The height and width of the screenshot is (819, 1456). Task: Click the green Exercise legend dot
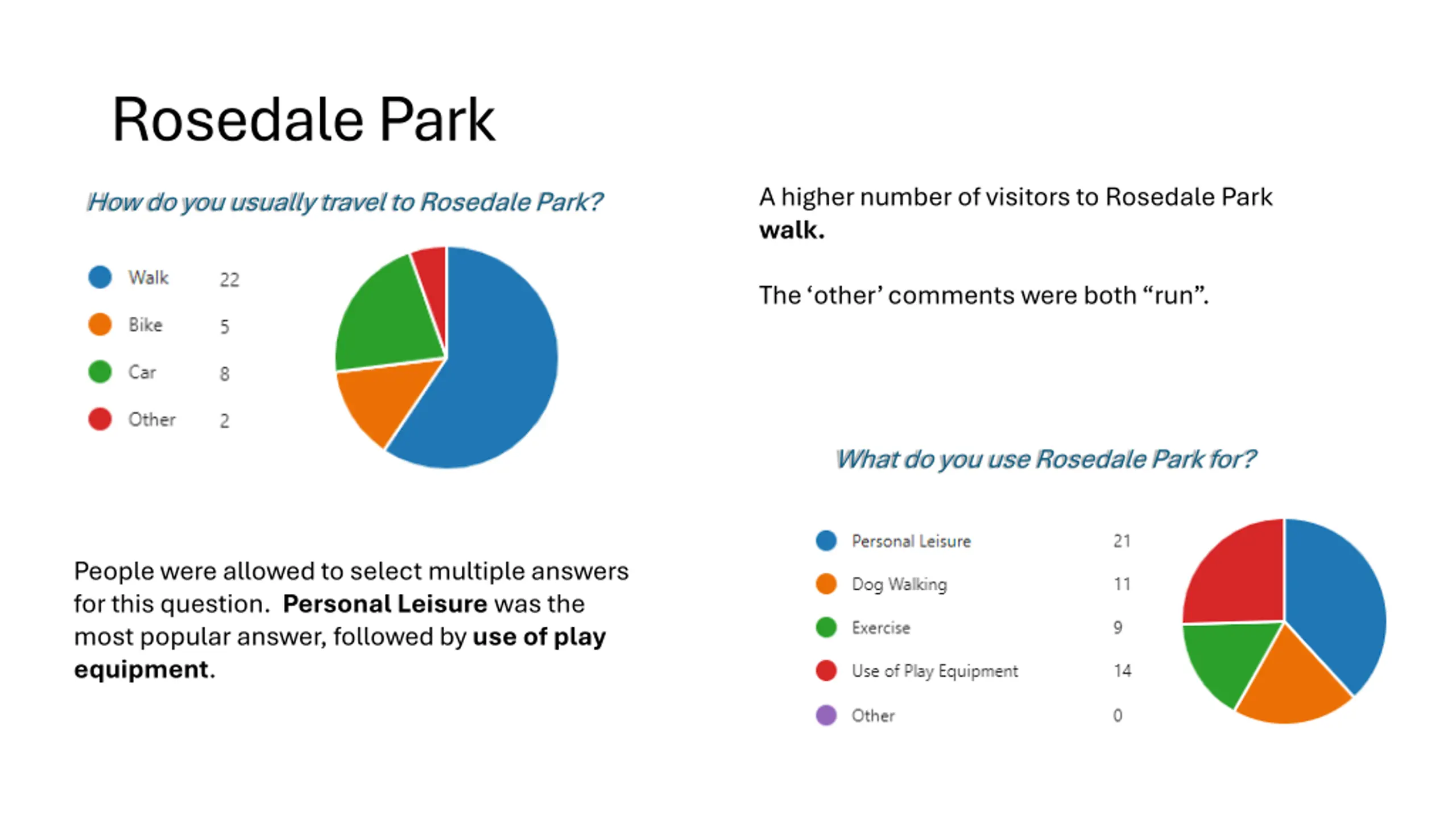tap(826, 627)
